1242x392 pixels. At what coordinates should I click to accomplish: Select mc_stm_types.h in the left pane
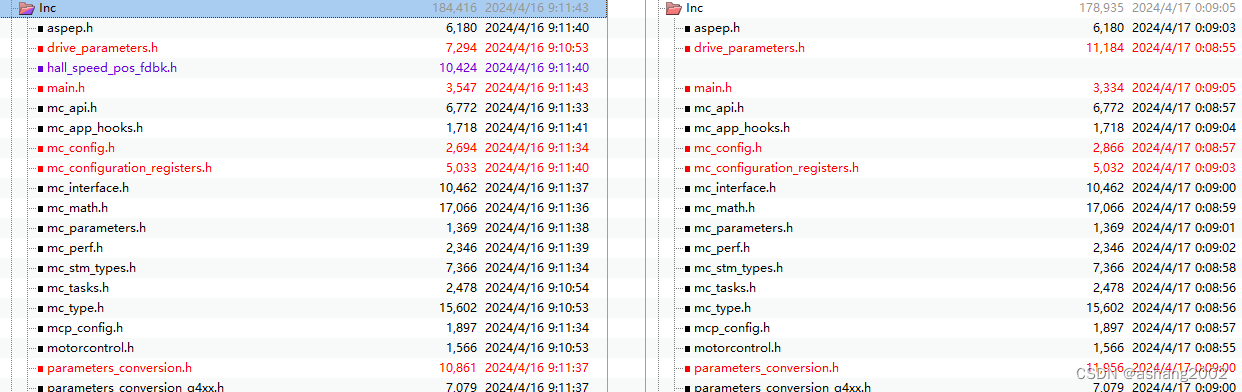pos(92,268)
